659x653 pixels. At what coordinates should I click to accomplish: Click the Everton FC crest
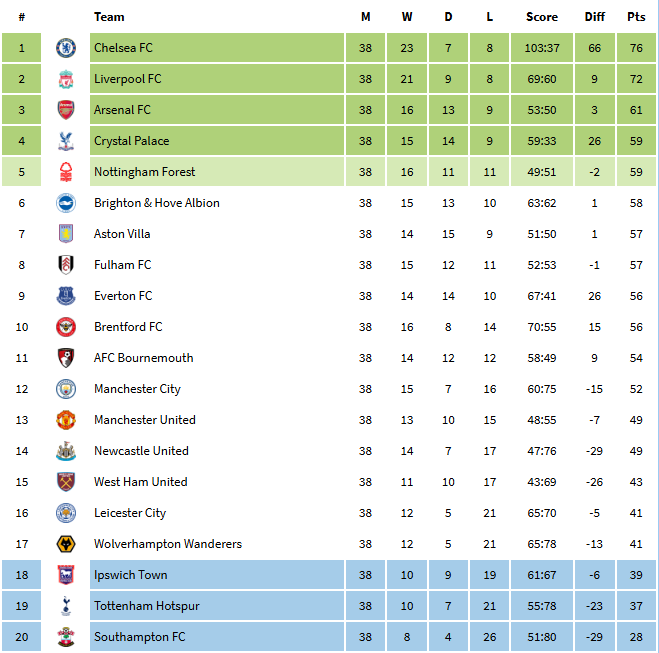click(x=66, y=296)
